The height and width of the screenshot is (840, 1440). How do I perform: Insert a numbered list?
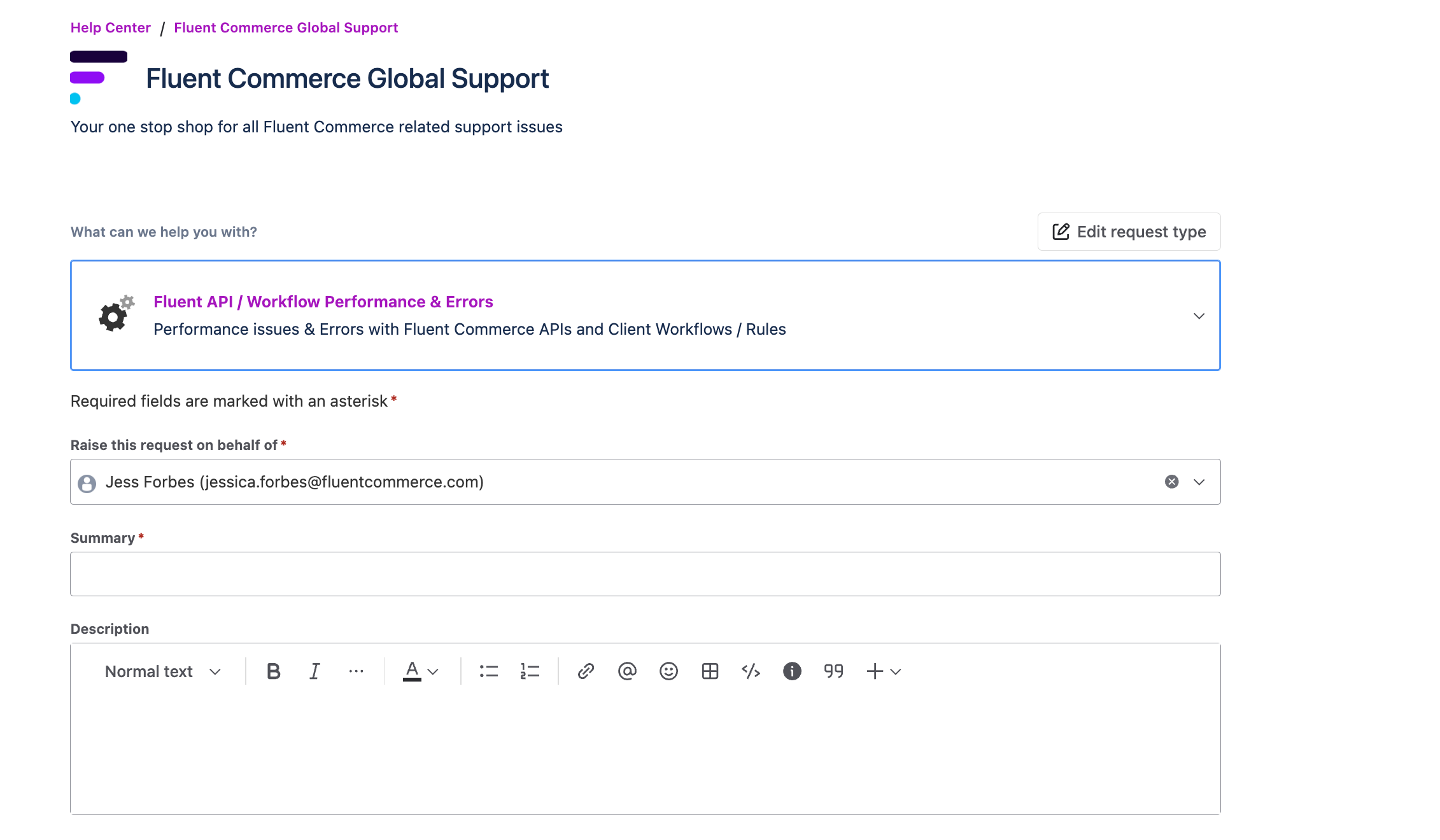tap(530, 671)
